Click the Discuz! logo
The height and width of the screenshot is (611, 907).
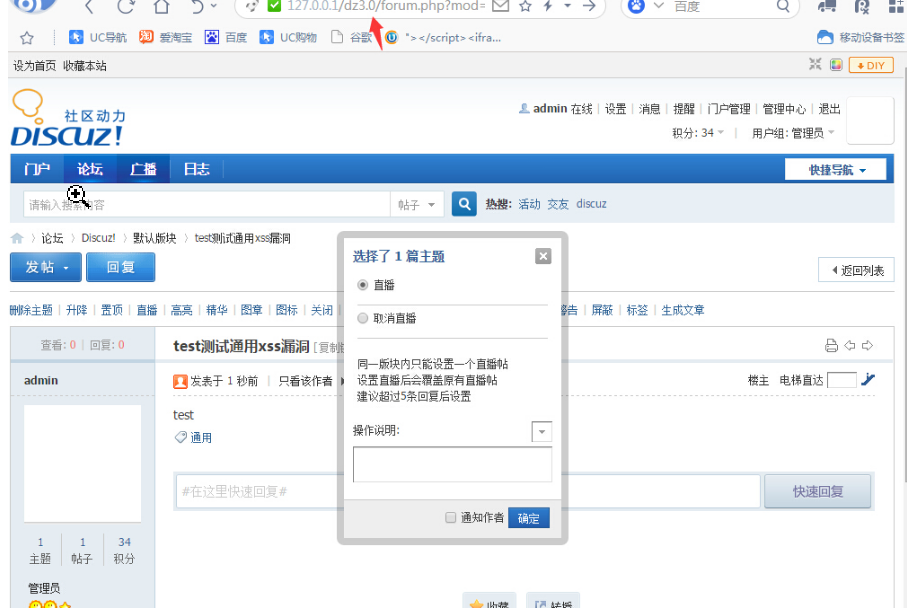coord(68,119)
